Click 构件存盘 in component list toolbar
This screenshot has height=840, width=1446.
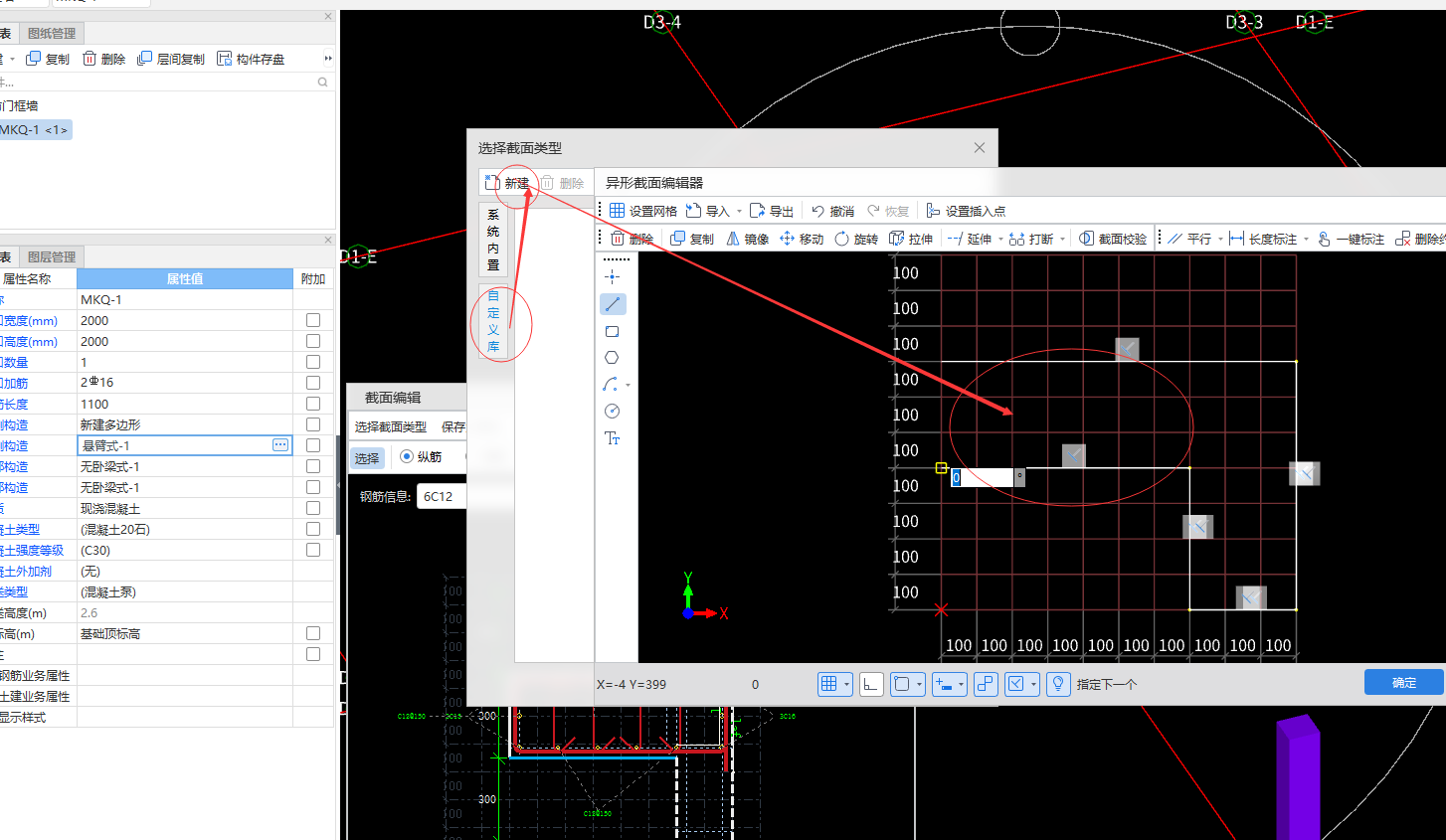pos(251,59)
